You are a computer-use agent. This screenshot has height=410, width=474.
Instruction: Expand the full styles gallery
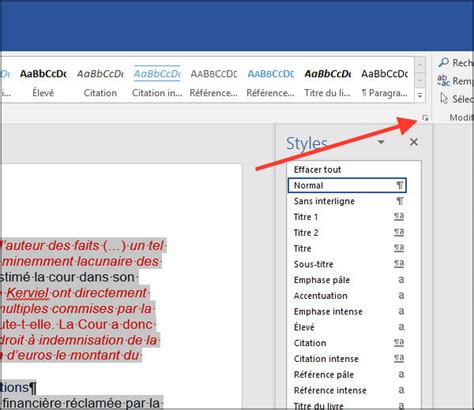[420, 96]
